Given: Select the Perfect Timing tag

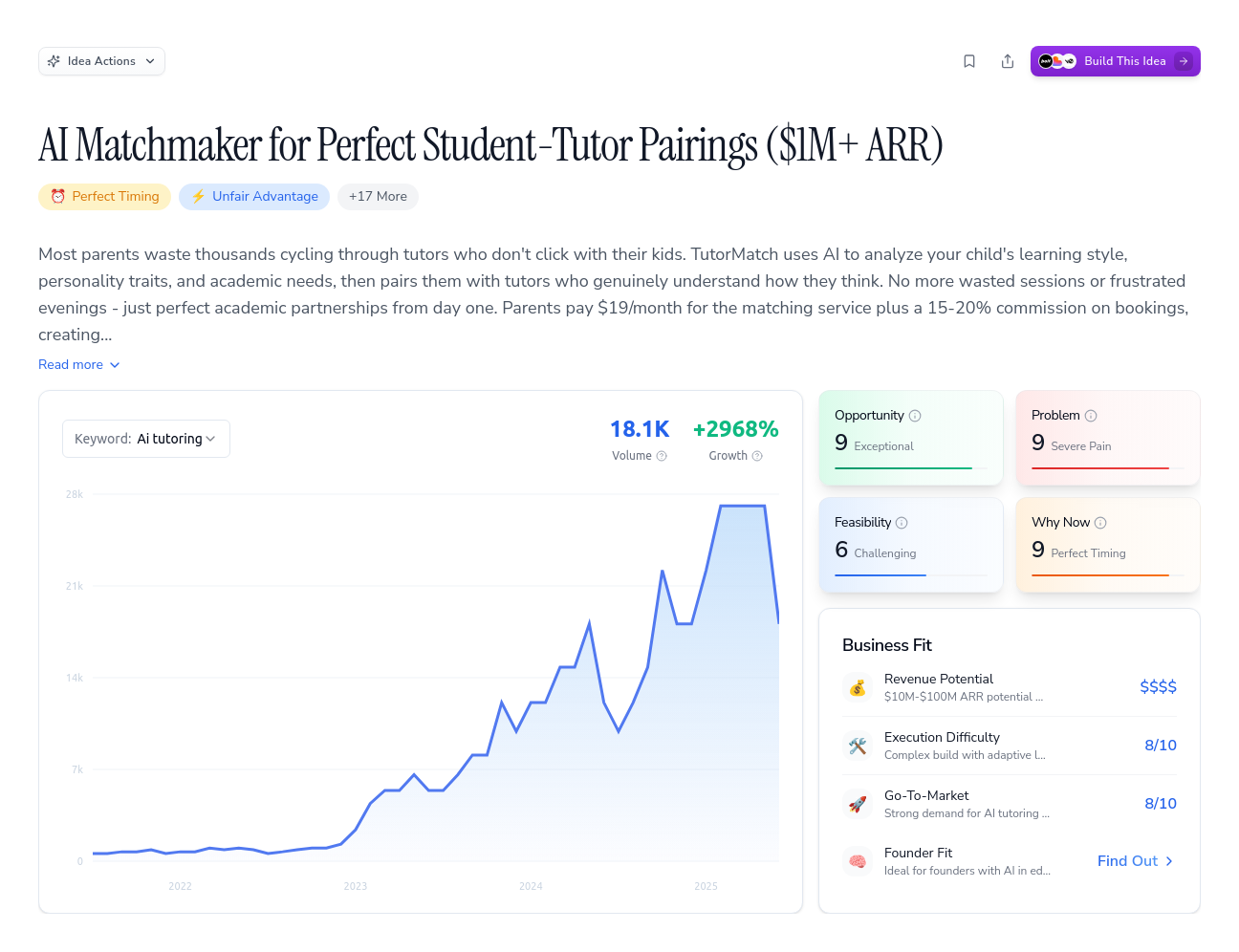Looking at the screenshot, I should tap(105, 197).
